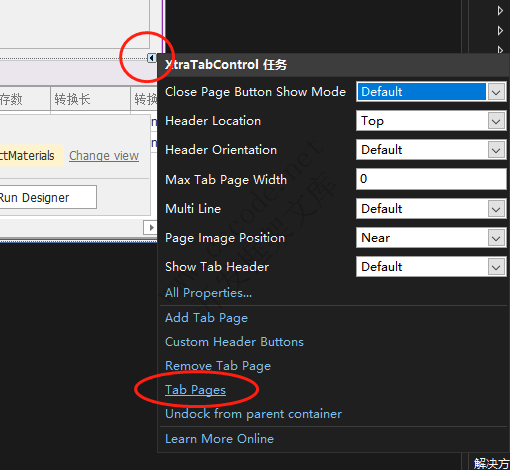Open the Tab Pages collection link
Viewport: 510px width, 470px height.
pyautogui.click(x=195, y=390)
